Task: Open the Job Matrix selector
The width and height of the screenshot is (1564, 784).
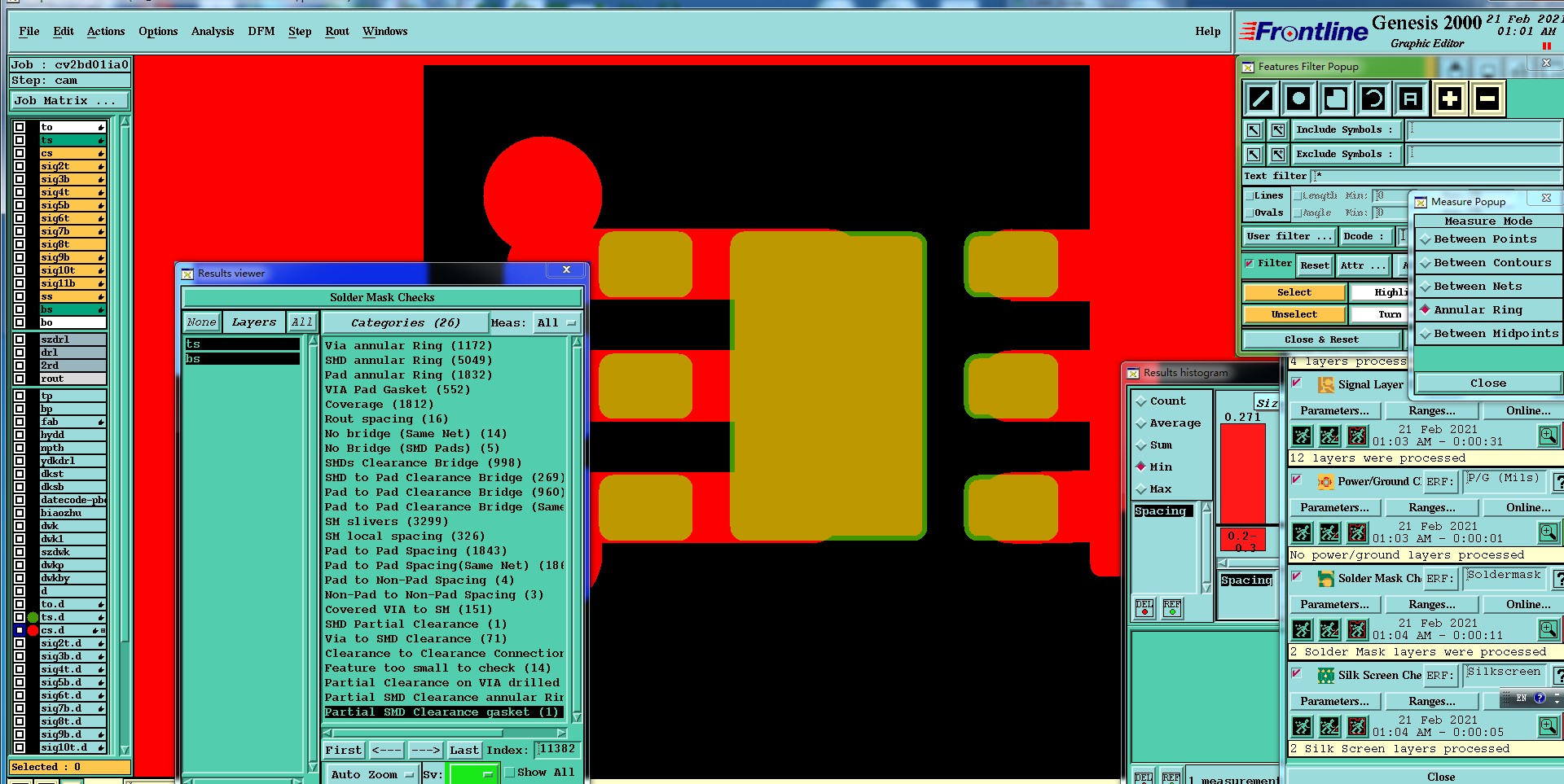Action: (x=70, y=101)
